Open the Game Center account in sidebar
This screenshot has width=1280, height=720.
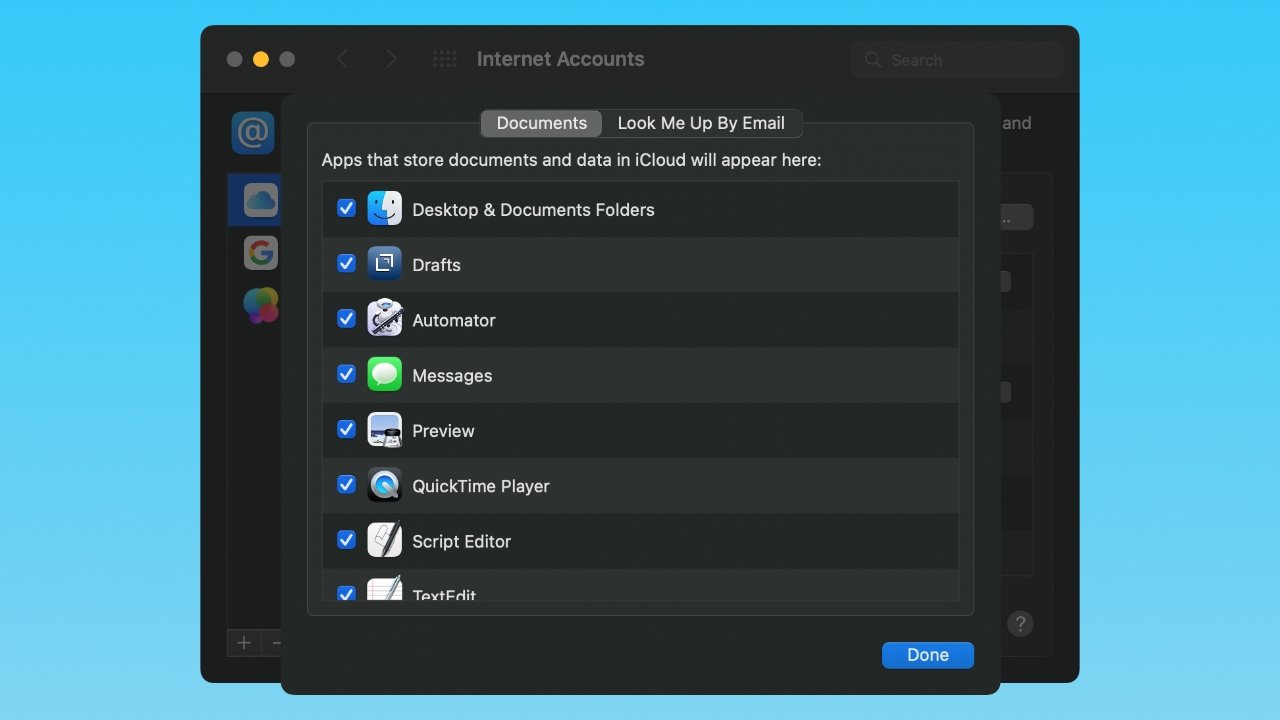(260, 305)
